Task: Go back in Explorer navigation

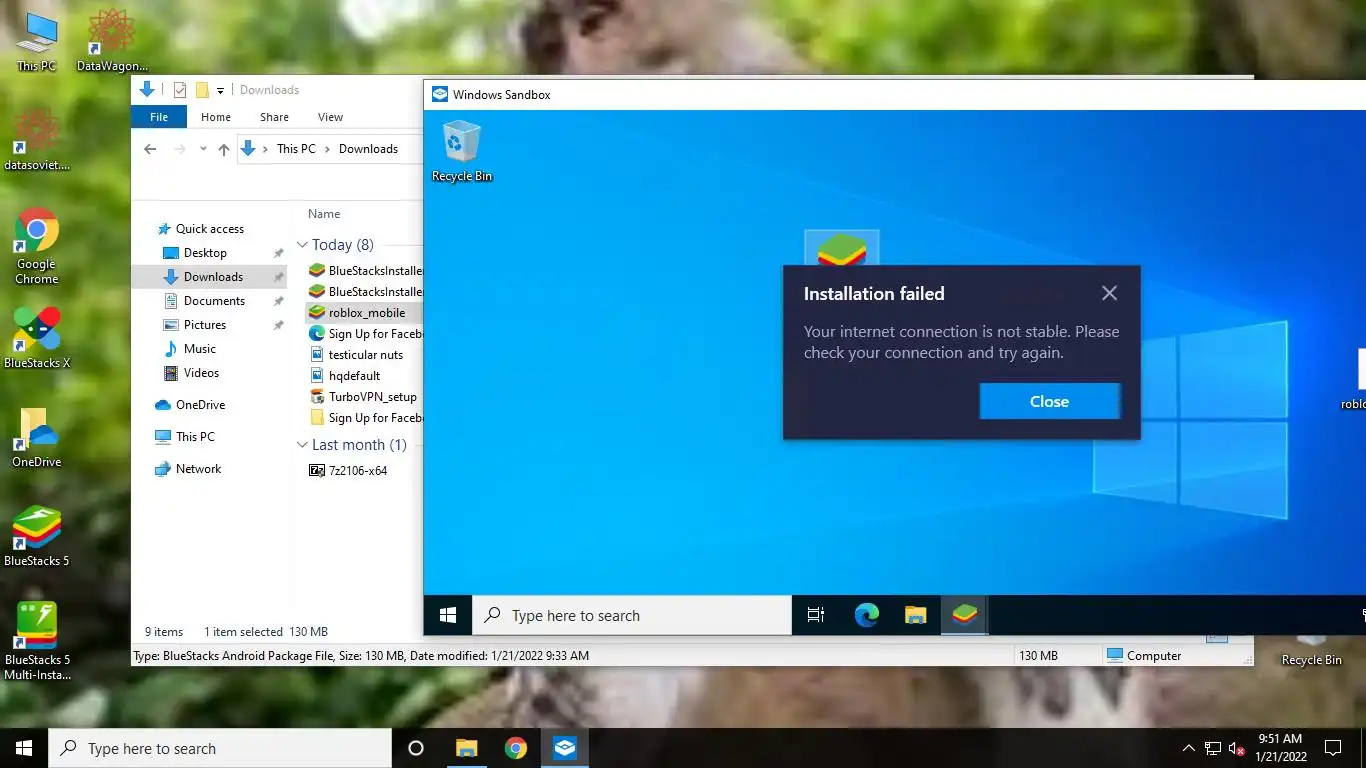Action: pyautogui.click(x=150, y=149)
